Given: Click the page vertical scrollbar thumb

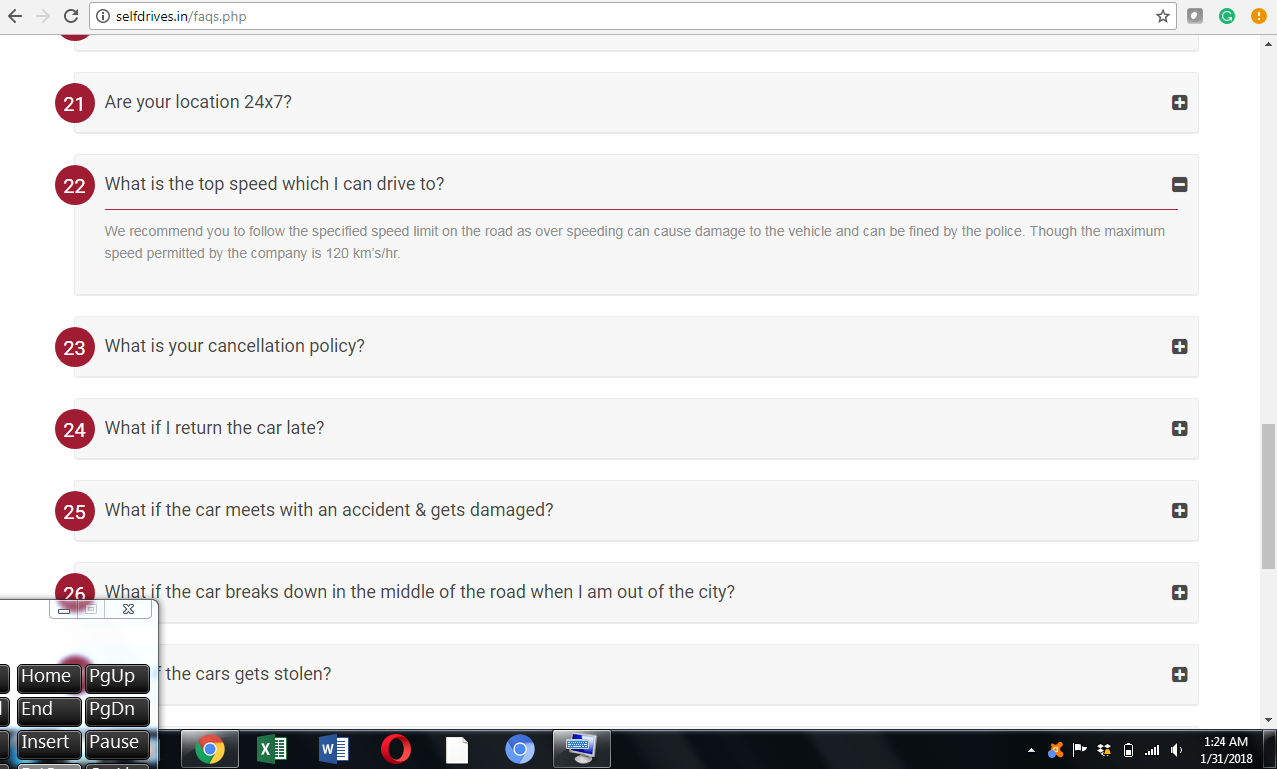Looking at the screenshot, I should click(1268, 495).
